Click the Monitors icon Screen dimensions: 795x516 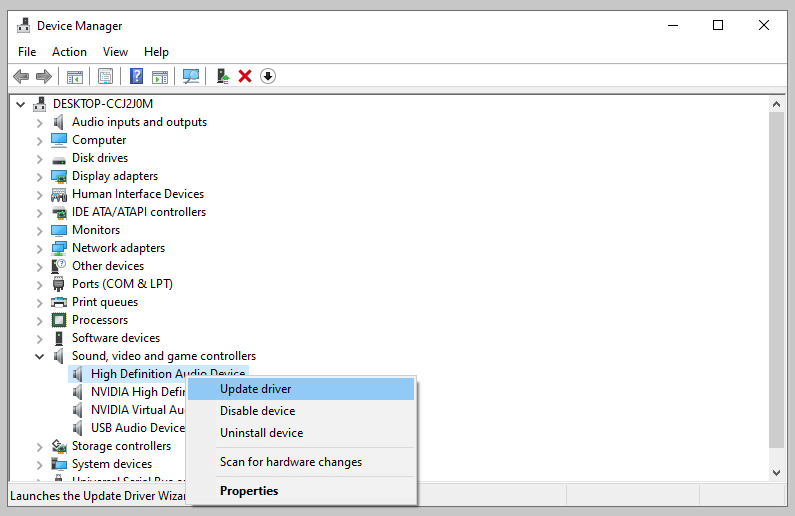click(x=59, y=231)
